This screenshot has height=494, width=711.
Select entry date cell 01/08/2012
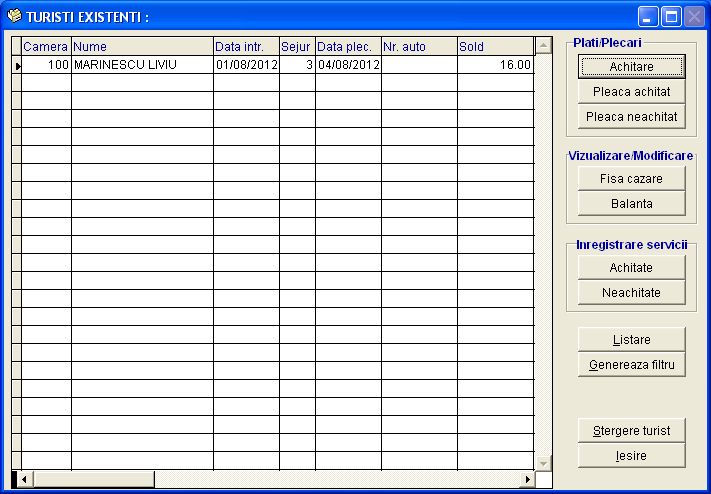(x=246, y=65)
